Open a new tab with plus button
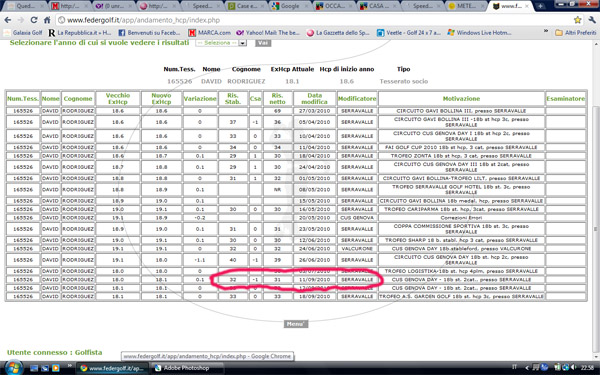The height and width of the screenshot is (375, 600). [540, 6]
